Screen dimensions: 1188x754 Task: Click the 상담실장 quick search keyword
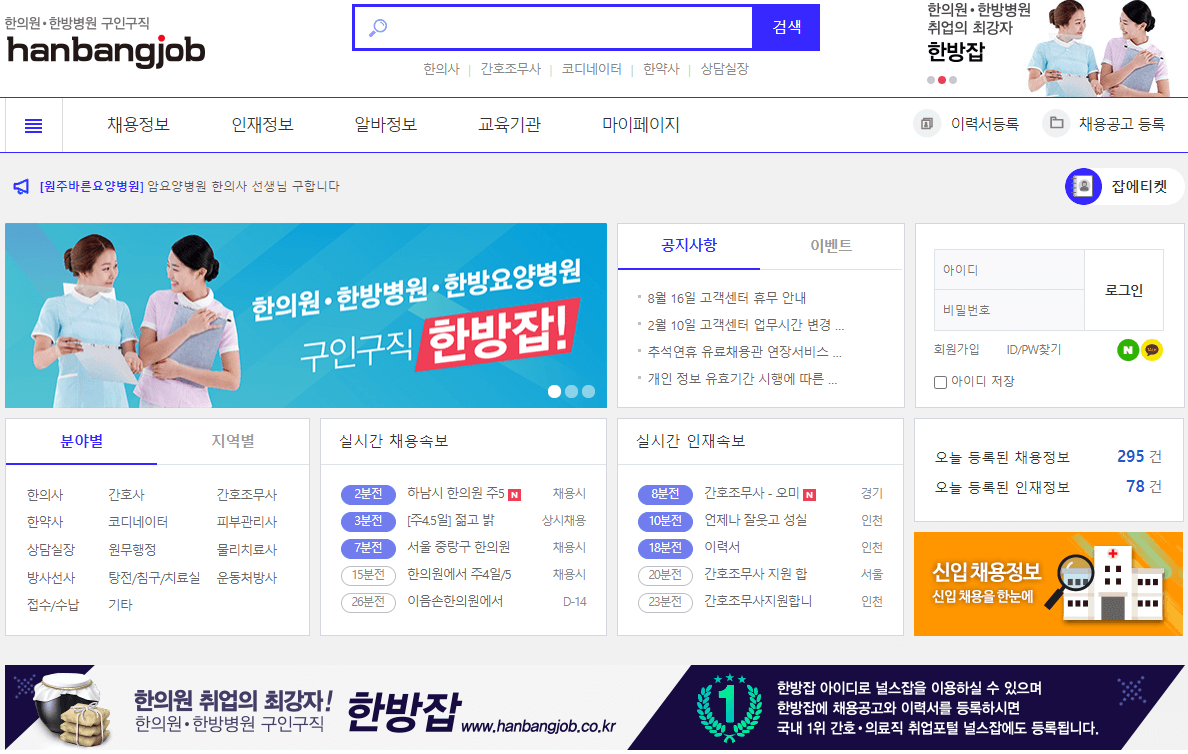(724, 69)
